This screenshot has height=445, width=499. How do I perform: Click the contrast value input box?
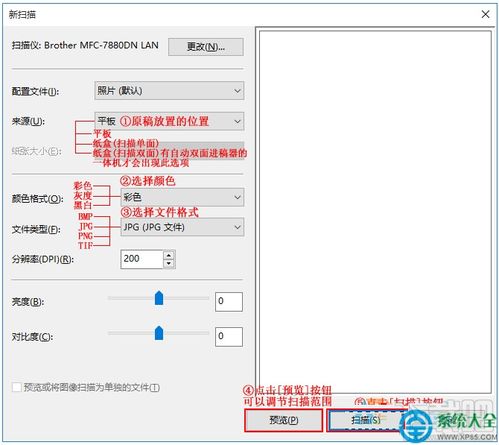(229, 336)
